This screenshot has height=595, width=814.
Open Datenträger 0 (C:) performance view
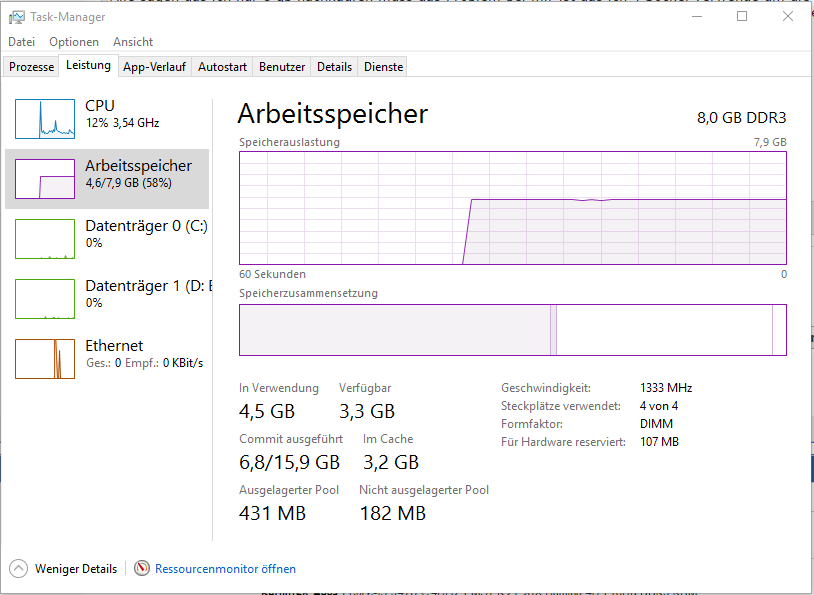[107, 239]
